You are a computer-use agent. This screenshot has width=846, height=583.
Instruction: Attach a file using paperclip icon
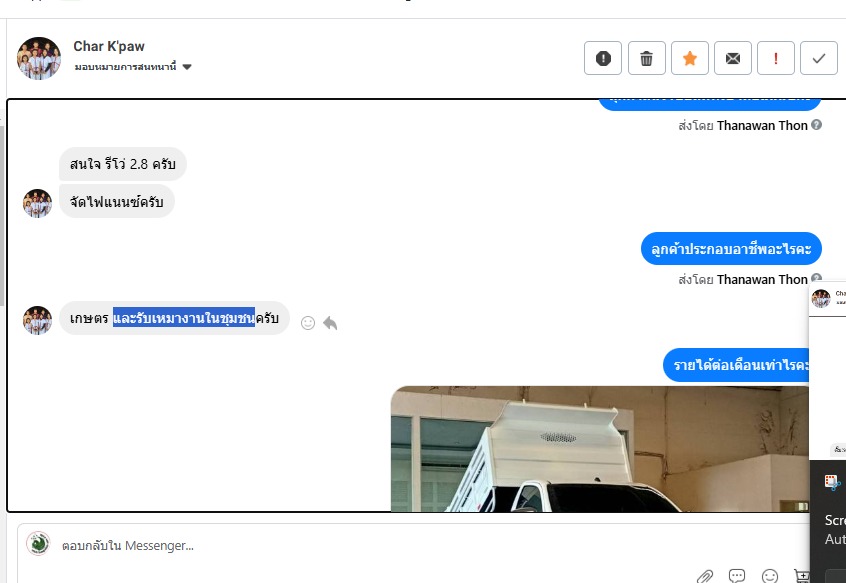click(x=705, y=577)
